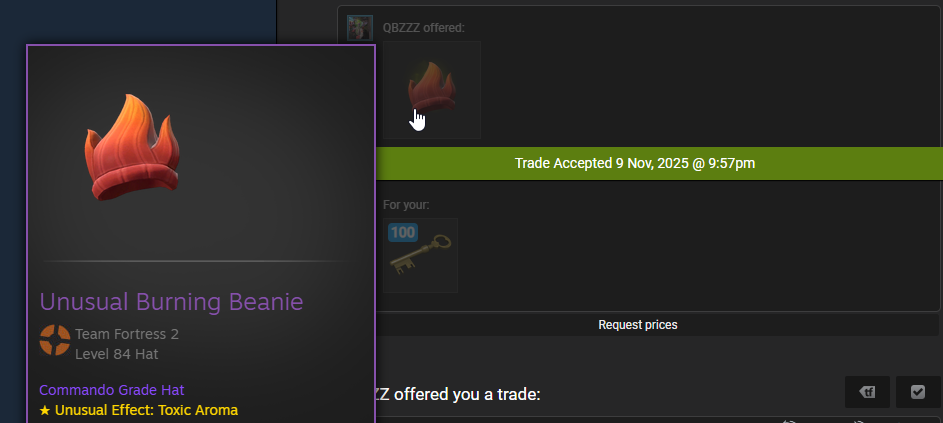Click the large Burning Beanie preview image
The height and width of the screenshot is (423, 943).
pos(132,147)
